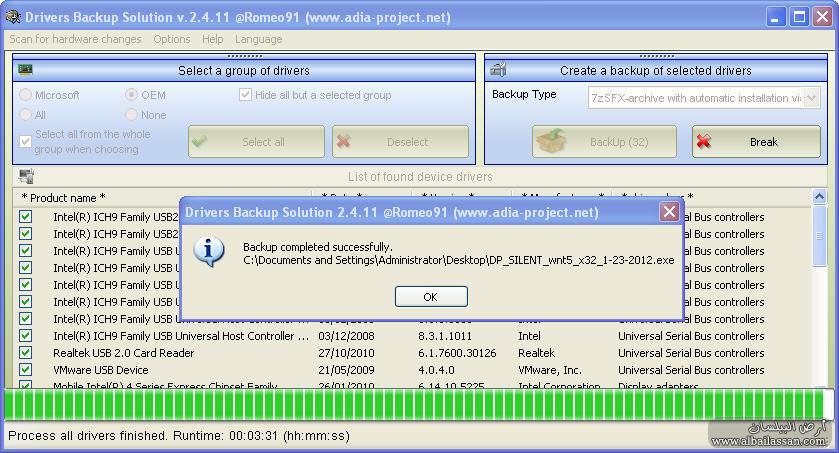
Task: Click the Deselect button
Action: point(400,142)
